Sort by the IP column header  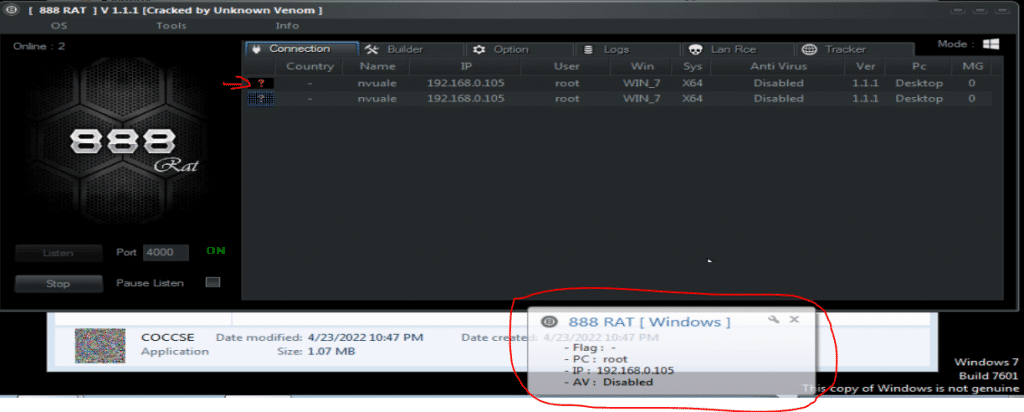(466, 66)
